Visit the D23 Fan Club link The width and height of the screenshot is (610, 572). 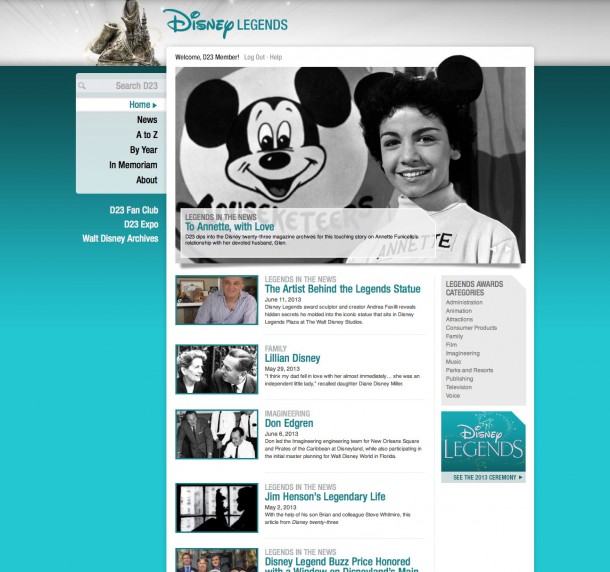tap(134, 210)
